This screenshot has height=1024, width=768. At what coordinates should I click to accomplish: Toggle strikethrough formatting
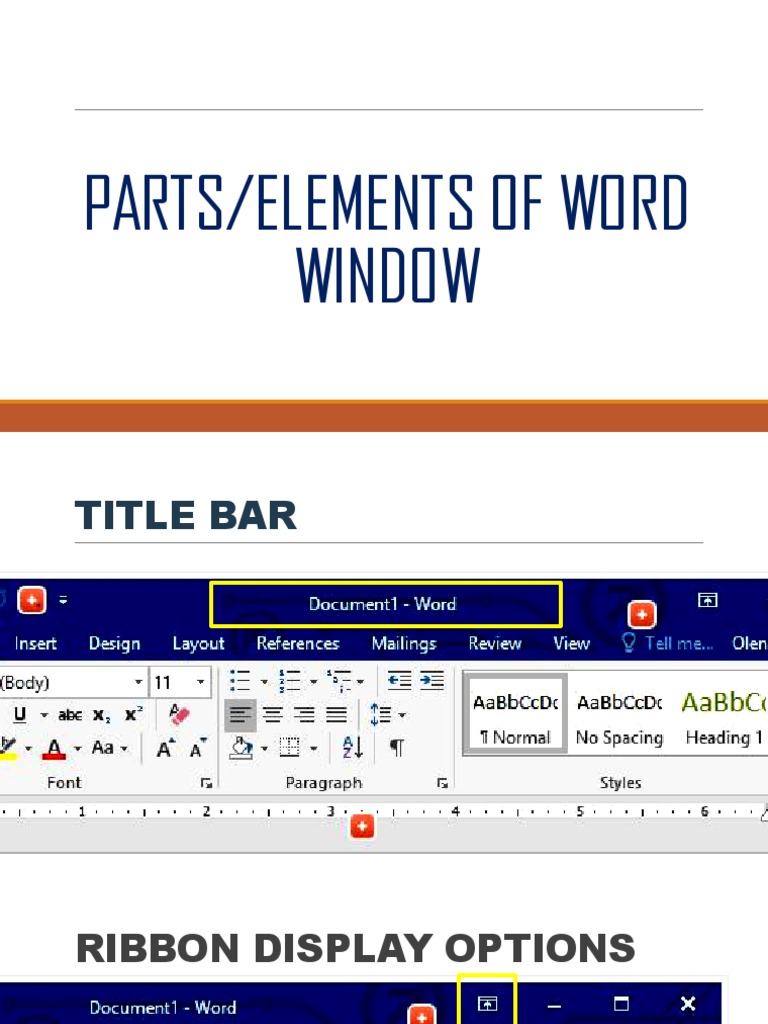click(x=70, y=716)
